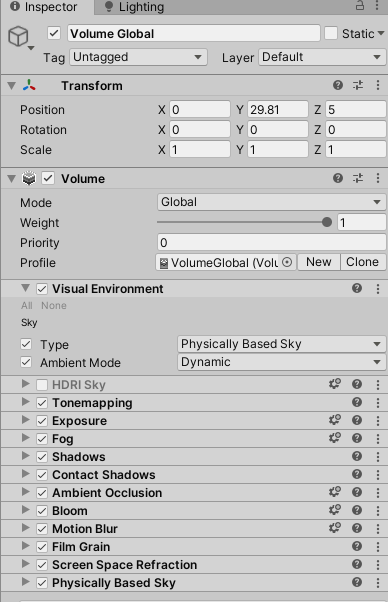
Task: Click the Inspector lock icon
Action: point(360,5)
